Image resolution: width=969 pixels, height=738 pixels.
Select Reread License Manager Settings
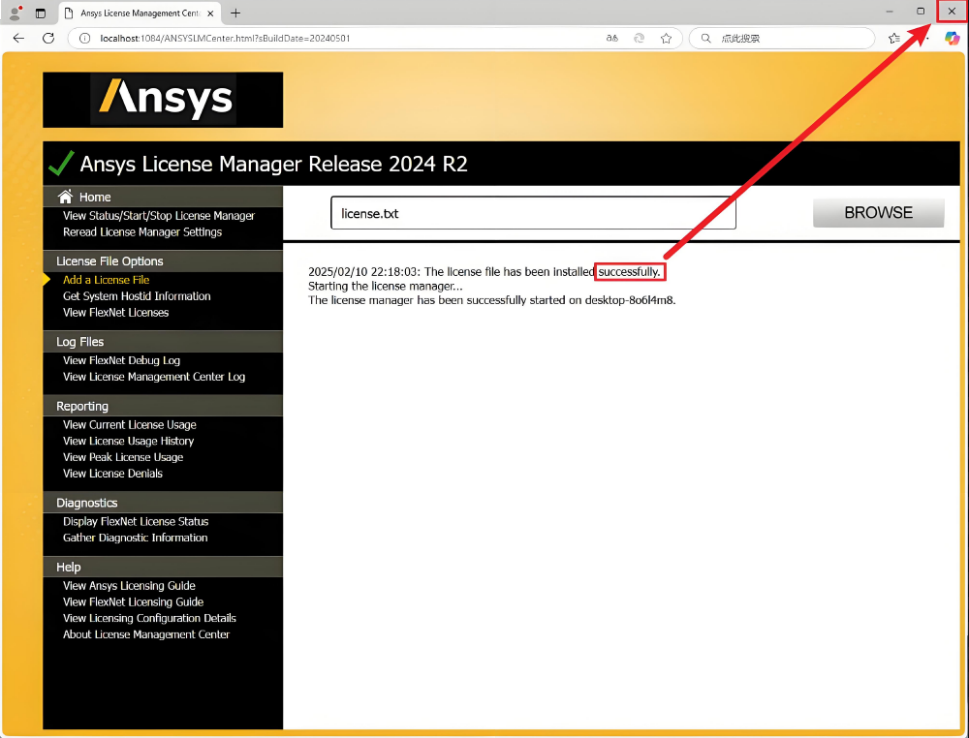[142, 232]
